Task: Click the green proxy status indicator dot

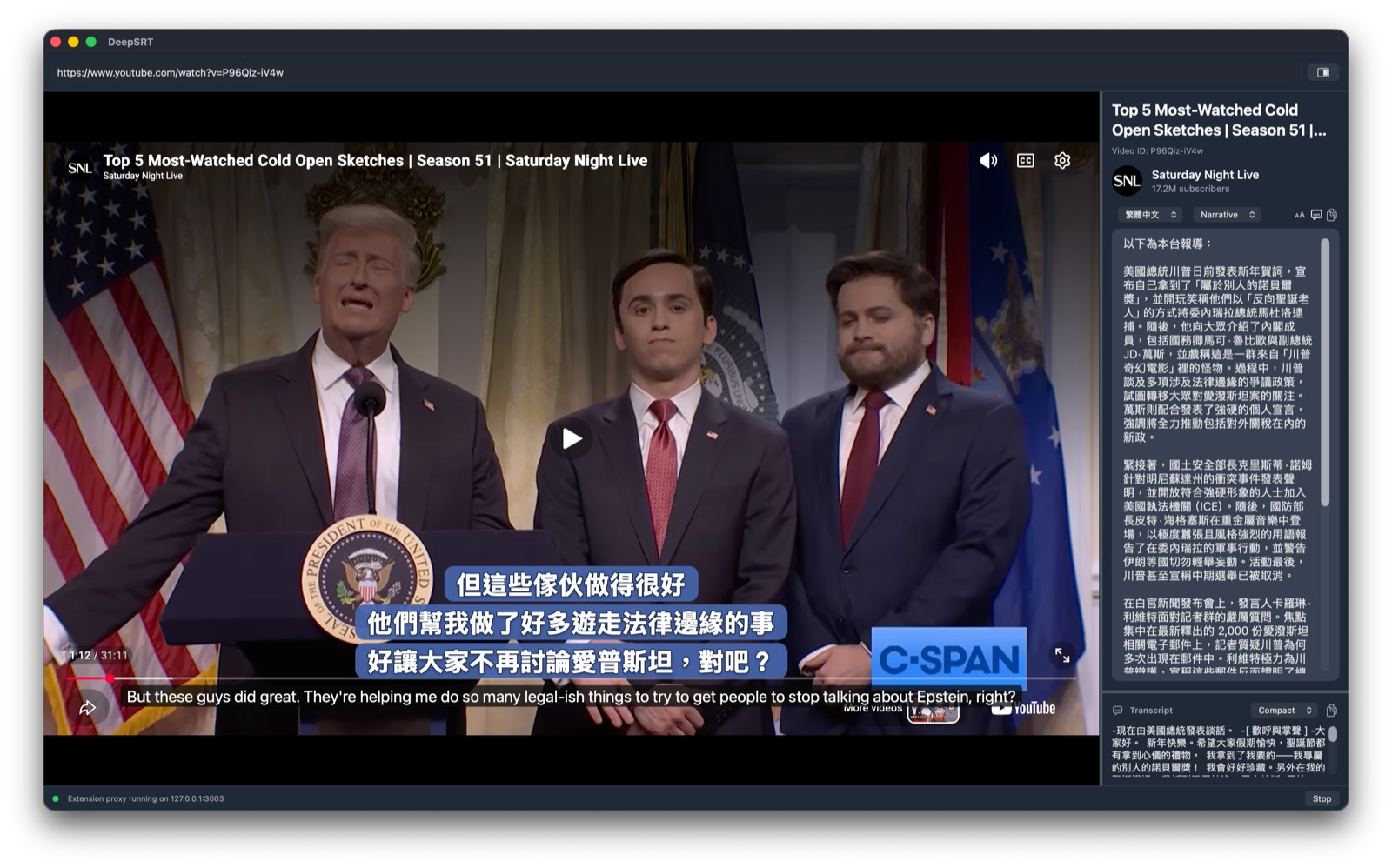Action: (56, 798)
